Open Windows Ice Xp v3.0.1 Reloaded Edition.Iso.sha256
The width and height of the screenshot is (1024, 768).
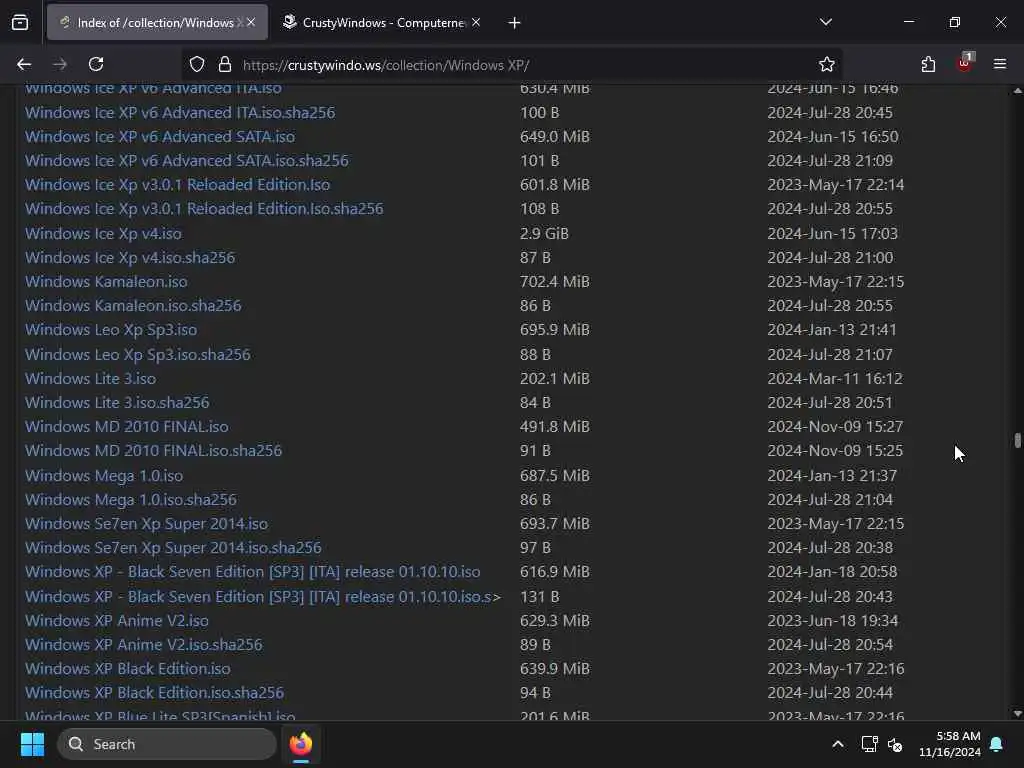pos(204,209)
